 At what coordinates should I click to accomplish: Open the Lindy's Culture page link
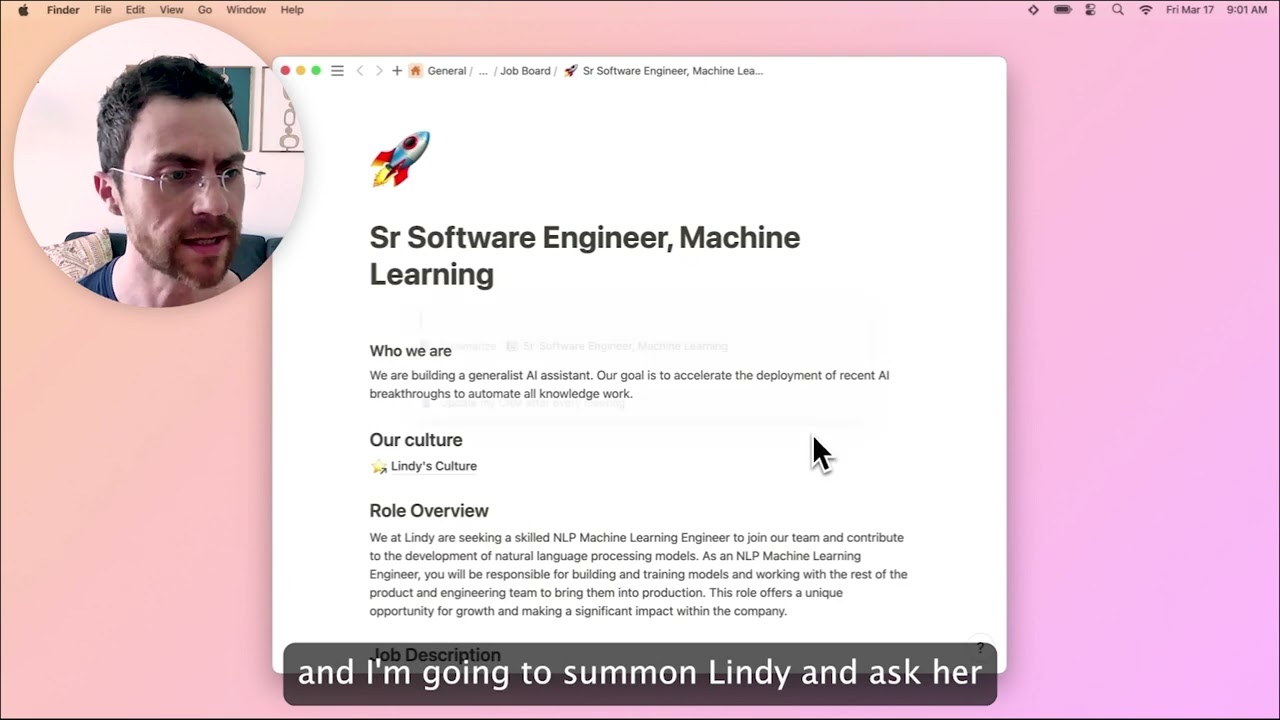coord(434,466)
